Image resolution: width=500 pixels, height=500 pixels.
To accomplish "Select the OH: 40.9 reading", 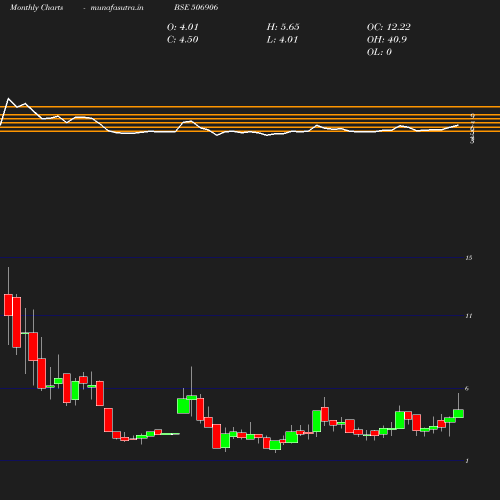I will (387, 40).
